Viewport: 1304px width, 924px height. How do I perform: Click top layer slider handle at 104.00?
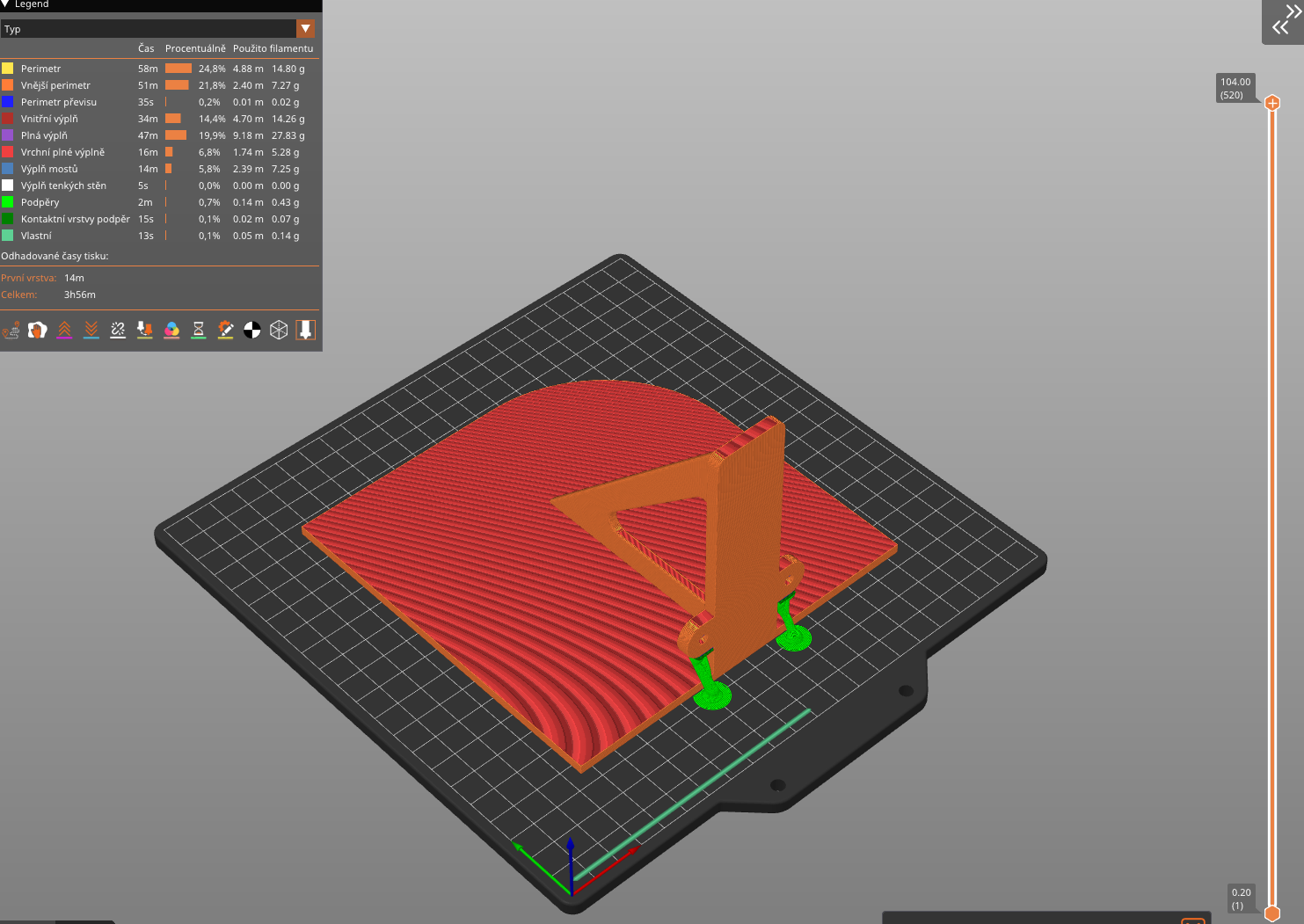[x=1272, y=103]
